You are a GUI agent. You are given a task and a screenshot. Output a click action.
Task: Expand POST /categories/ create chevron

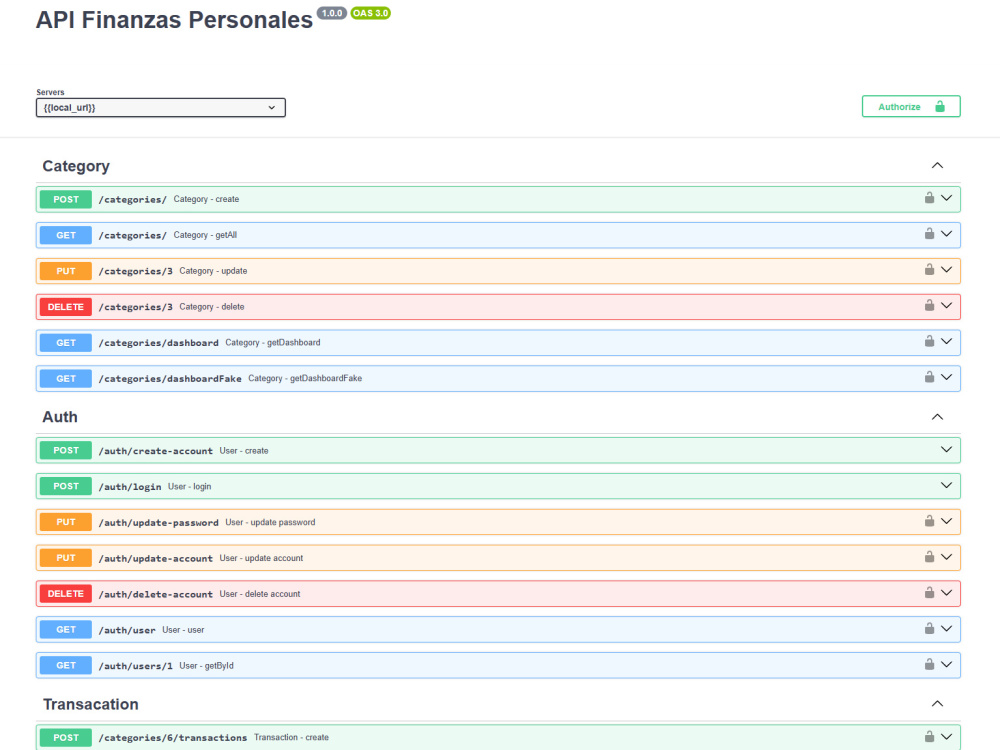(x=946, y=198)
